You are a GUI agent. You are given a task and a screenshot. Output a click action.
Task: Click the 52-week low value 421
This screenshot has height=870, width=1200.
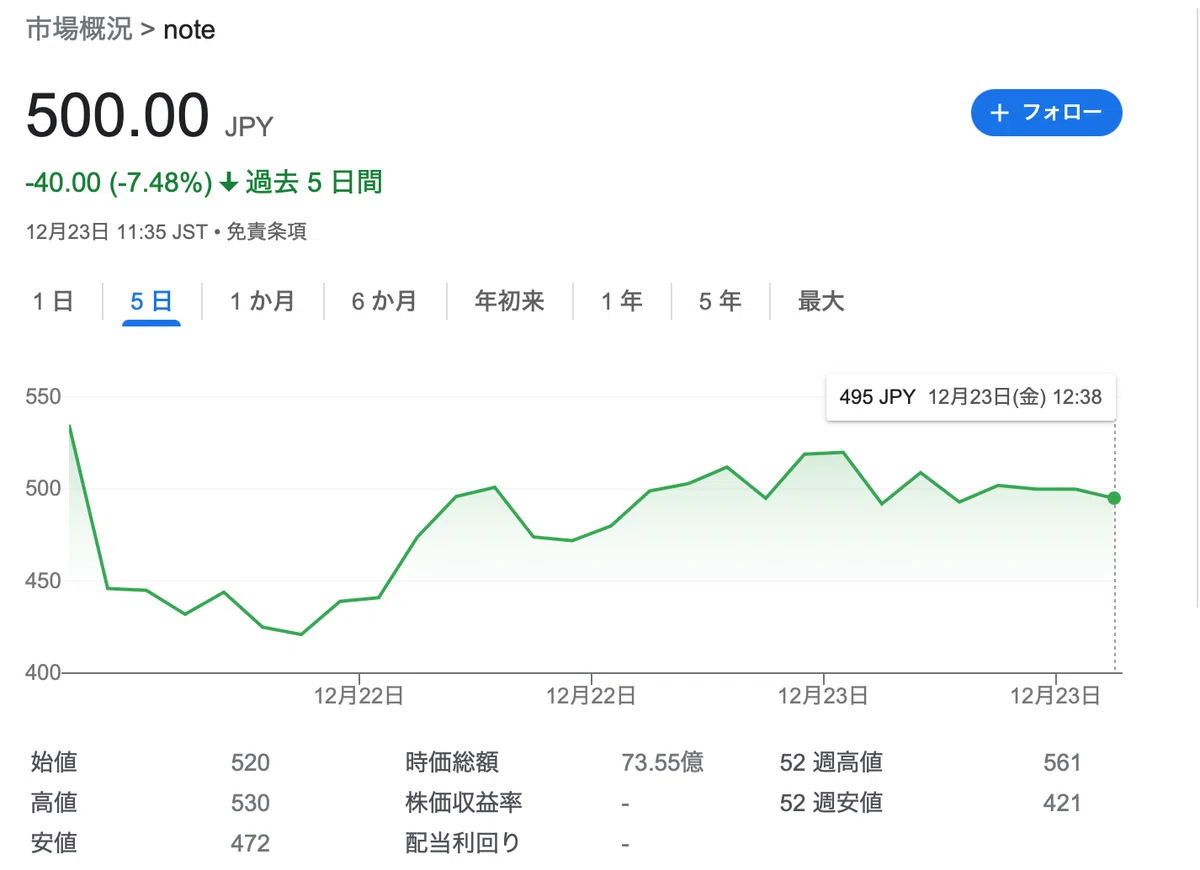click(x=1062, y=803)
